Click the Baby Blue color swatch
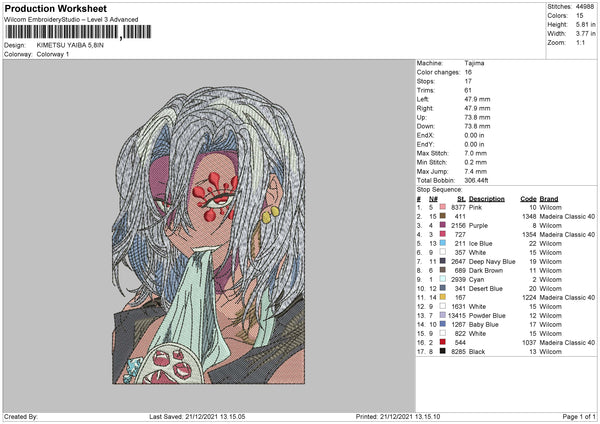Screen dimensions: 600x424 coord(443,324)
